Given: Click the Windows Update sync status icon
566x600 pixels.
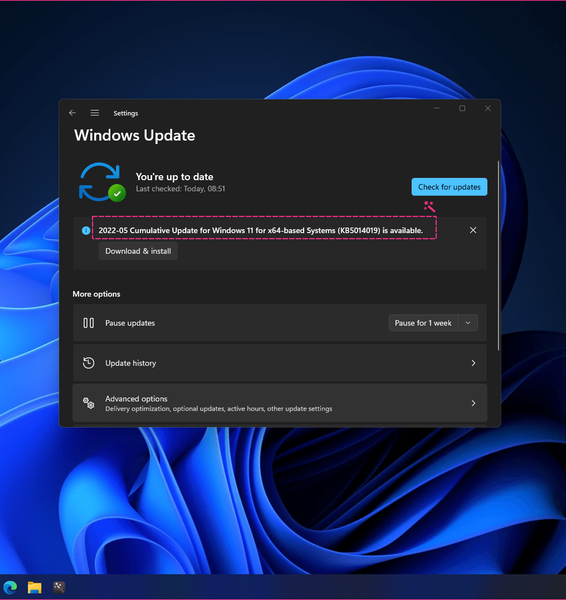Looking at the screenshot, I should [102, 182].
